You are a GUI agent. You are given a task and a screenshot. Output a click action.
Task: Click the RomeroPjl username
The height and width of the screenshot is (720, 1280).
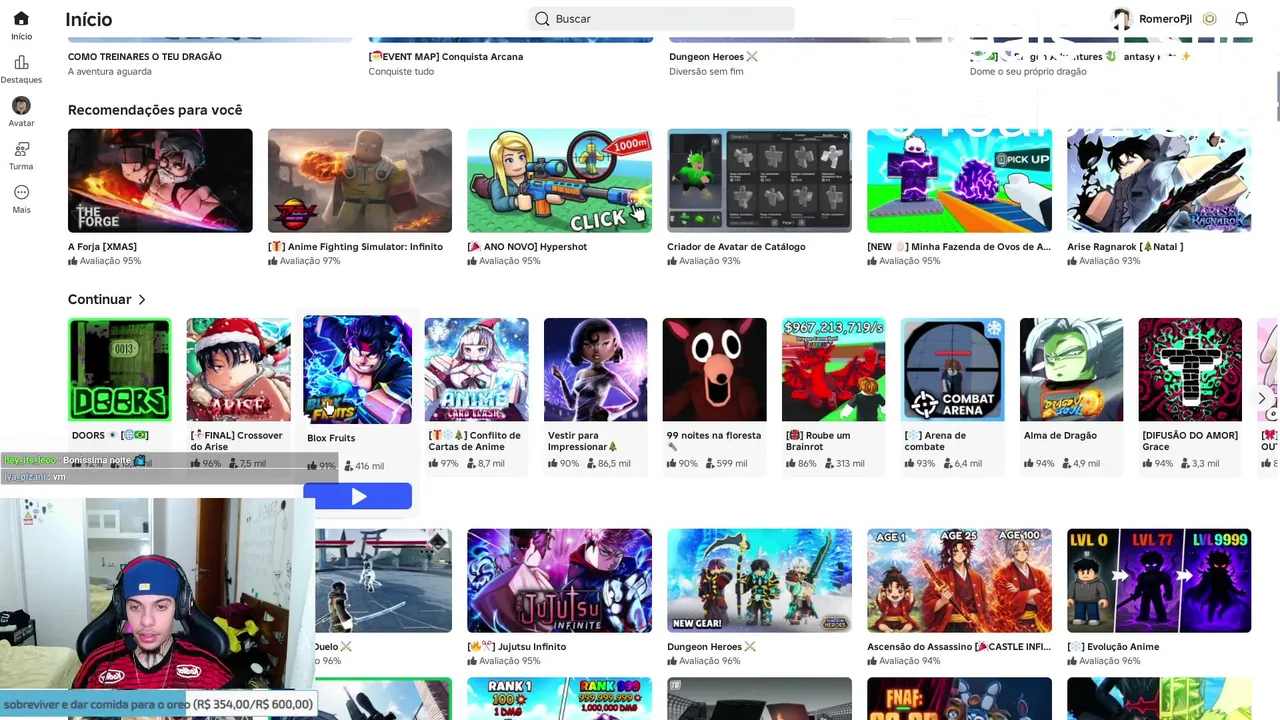pyautogui.click(x=1165, y=19)
